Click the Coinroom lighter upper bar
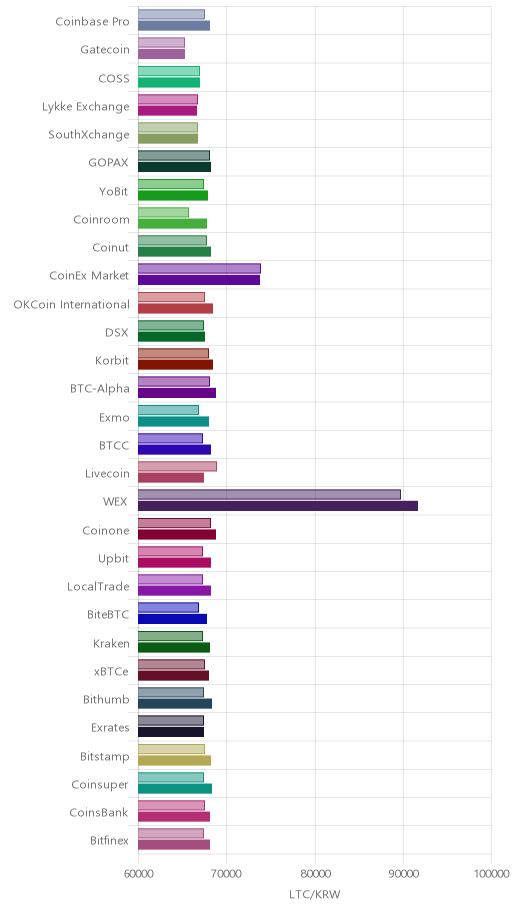 [x=163, y=212]
